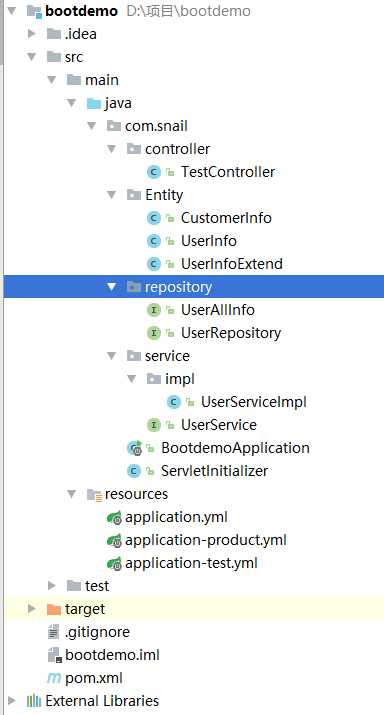The image size is (384, 715).
Task: Click the TestController class icon
Action: click(154, 172)
